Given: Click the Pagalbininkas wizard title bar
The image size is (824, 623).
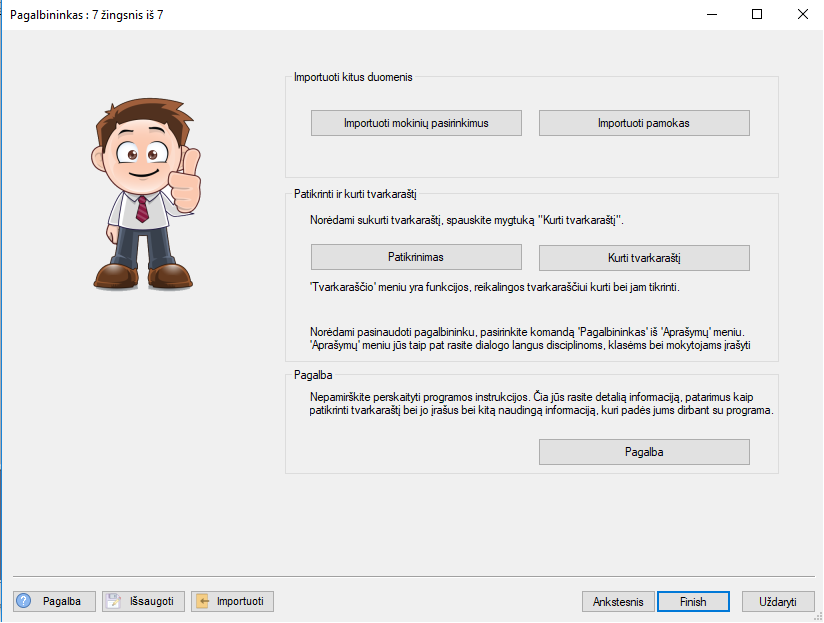Looking at the screenshot, I should [x=300, y=14].
